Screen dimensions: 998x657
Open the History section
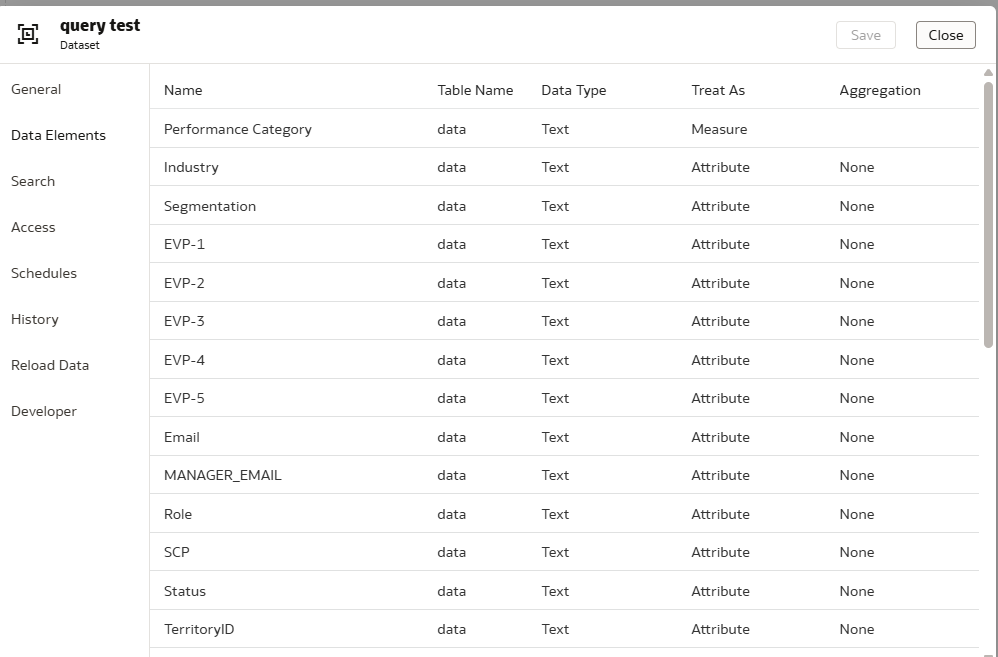35,319
